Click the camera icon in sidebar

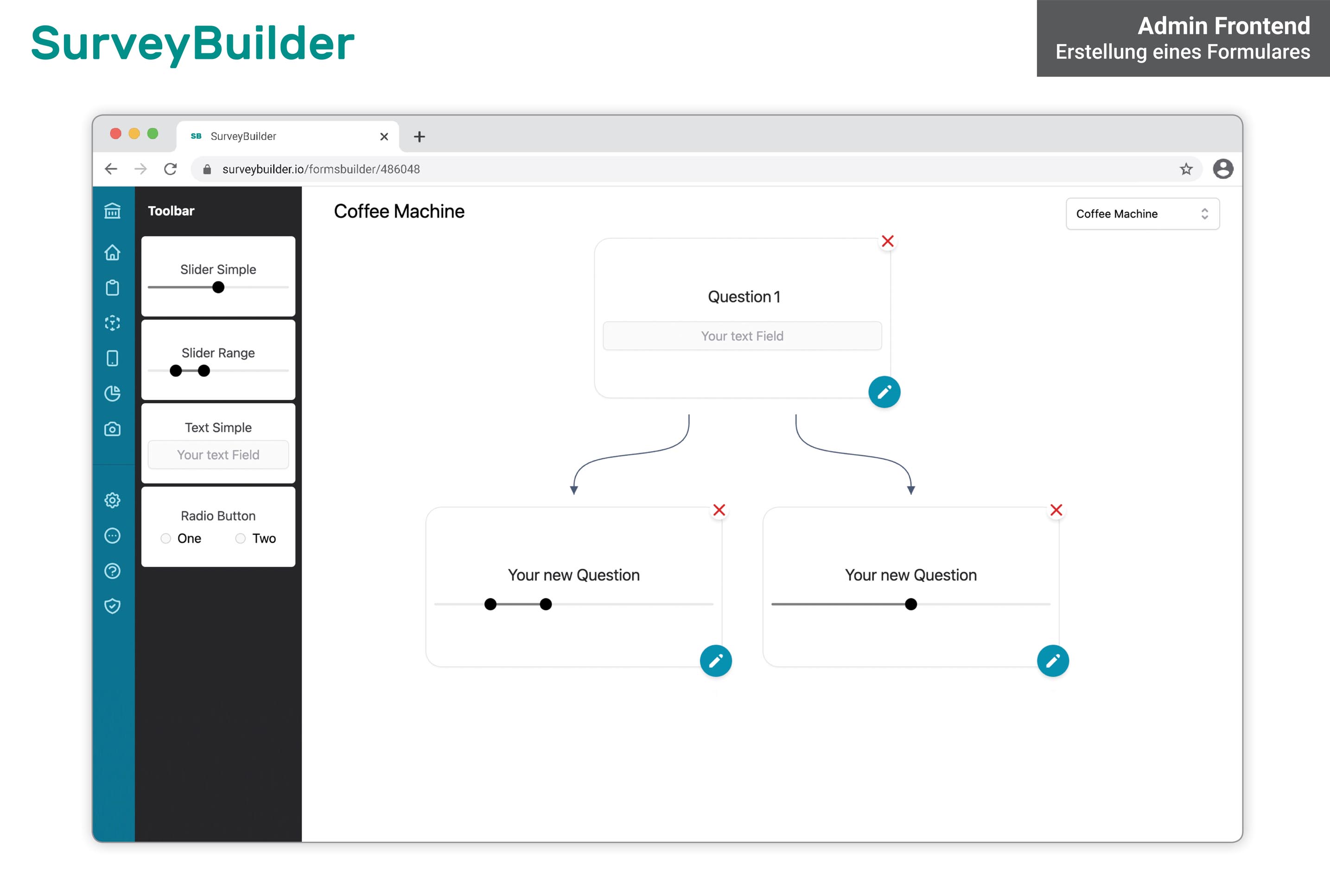[x=113, y=429]
